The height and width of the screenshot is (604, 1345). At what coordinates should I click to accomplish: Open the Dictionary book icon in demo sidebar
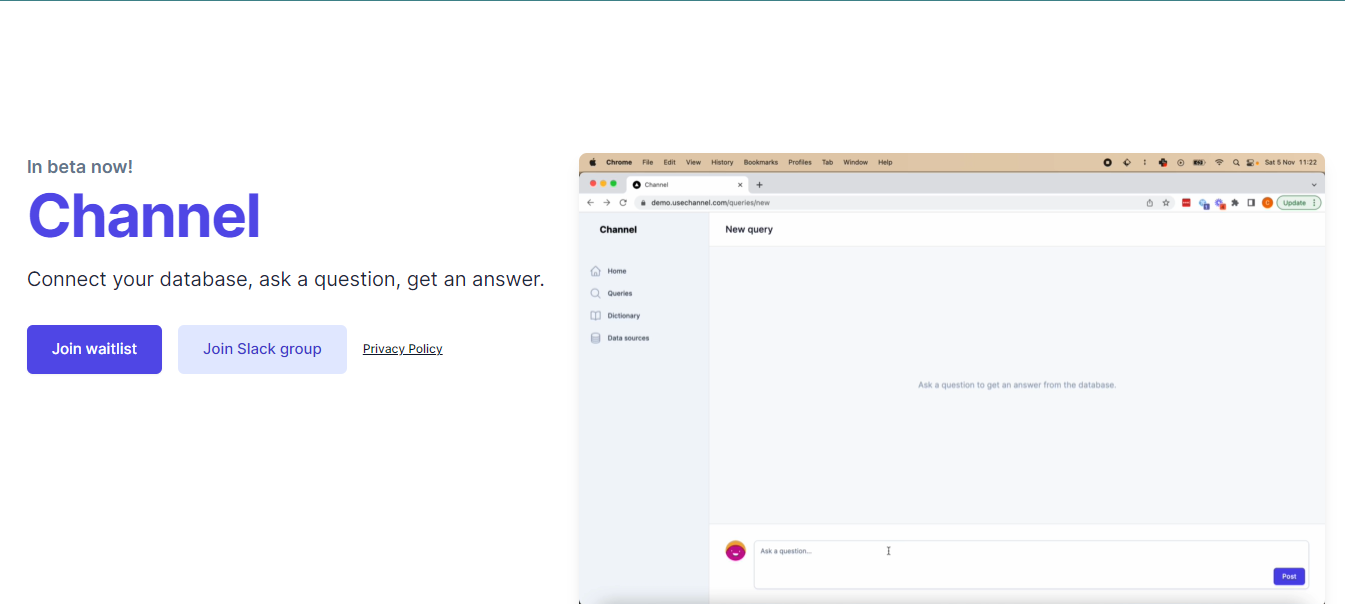click(x=596, y=316)
